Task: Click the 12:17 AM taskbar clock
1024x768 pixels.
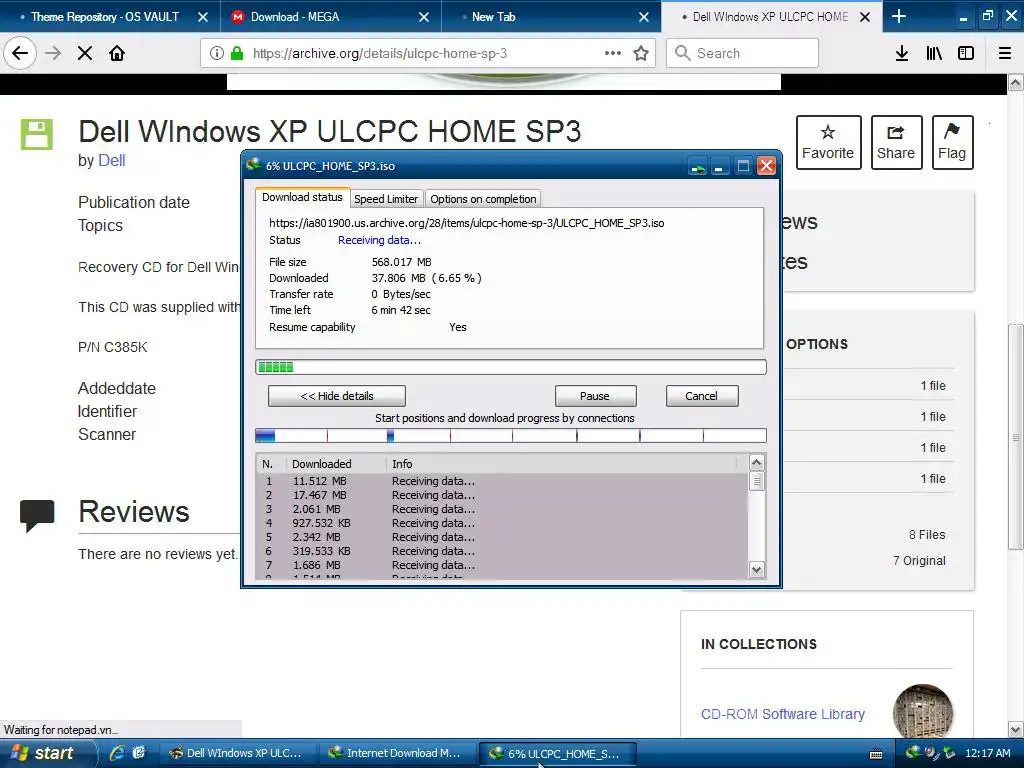Action: click(988, 753)
